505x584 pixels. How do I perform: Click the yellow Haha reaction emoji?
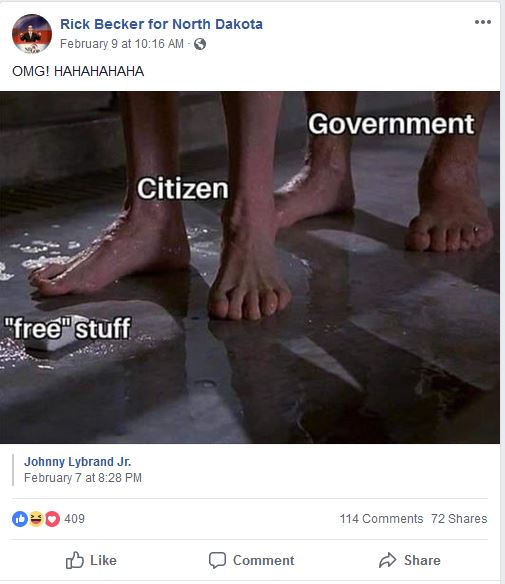(x=36, y=518)
